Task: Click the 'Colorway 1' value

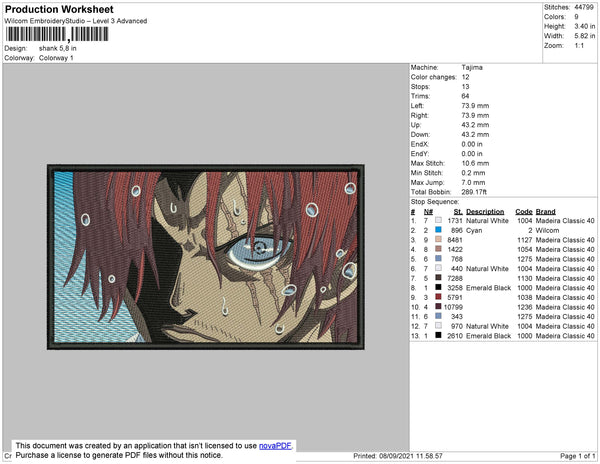Action: pos(56,58)
